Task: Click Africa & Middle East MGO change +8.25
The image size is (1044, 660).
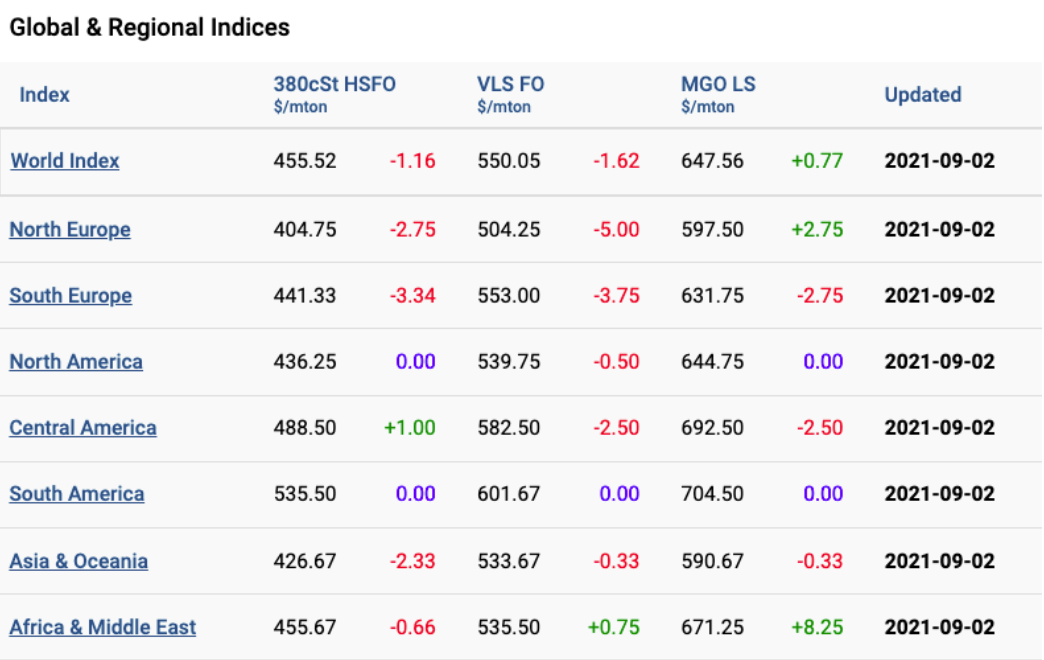Action: click(x=817, y=628)
